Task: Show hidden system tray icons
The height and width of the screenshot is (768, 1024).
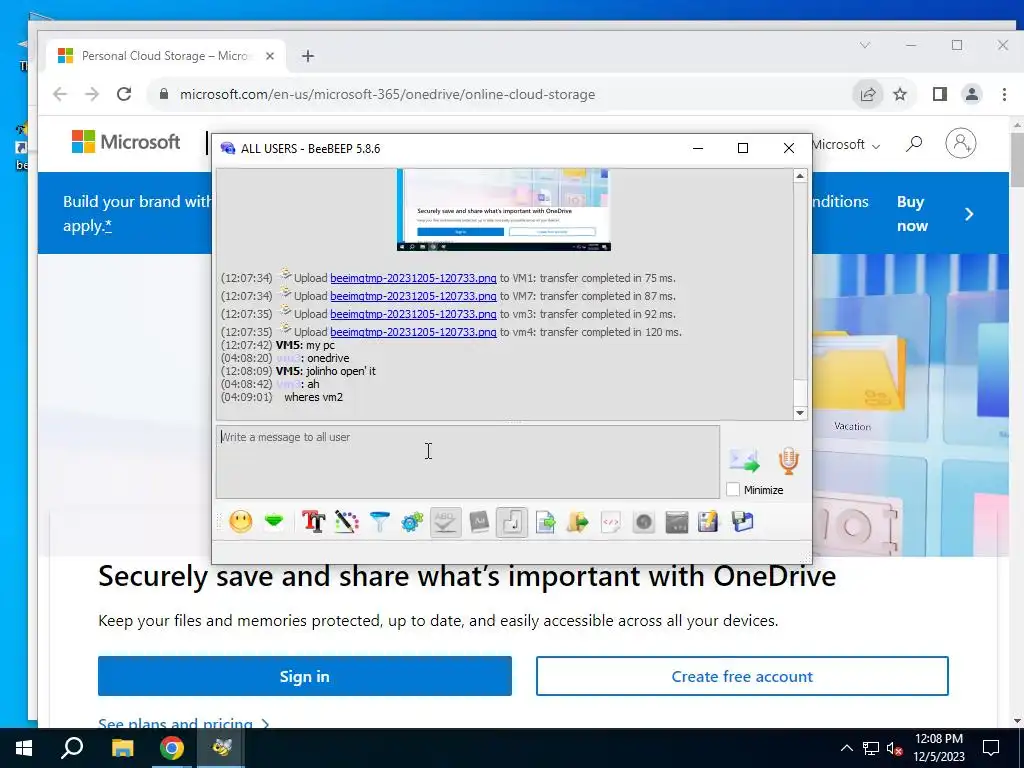Action: coord(846,748)
